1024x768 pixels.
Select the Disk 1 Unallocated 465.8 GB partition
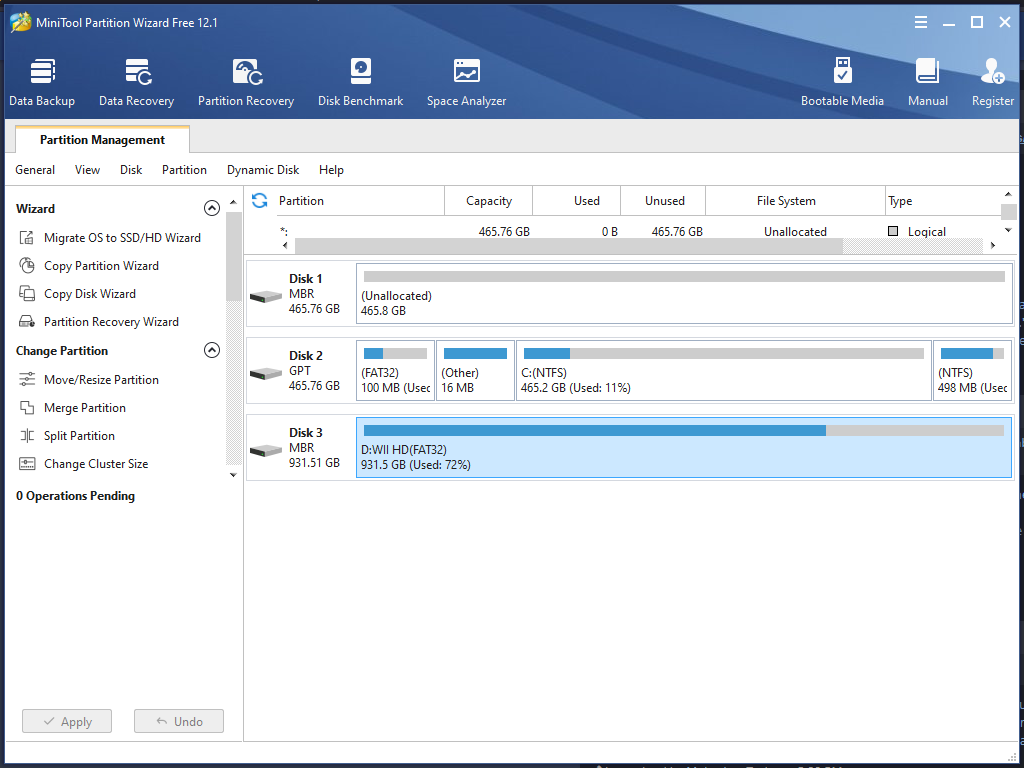(x=684, y=293)
